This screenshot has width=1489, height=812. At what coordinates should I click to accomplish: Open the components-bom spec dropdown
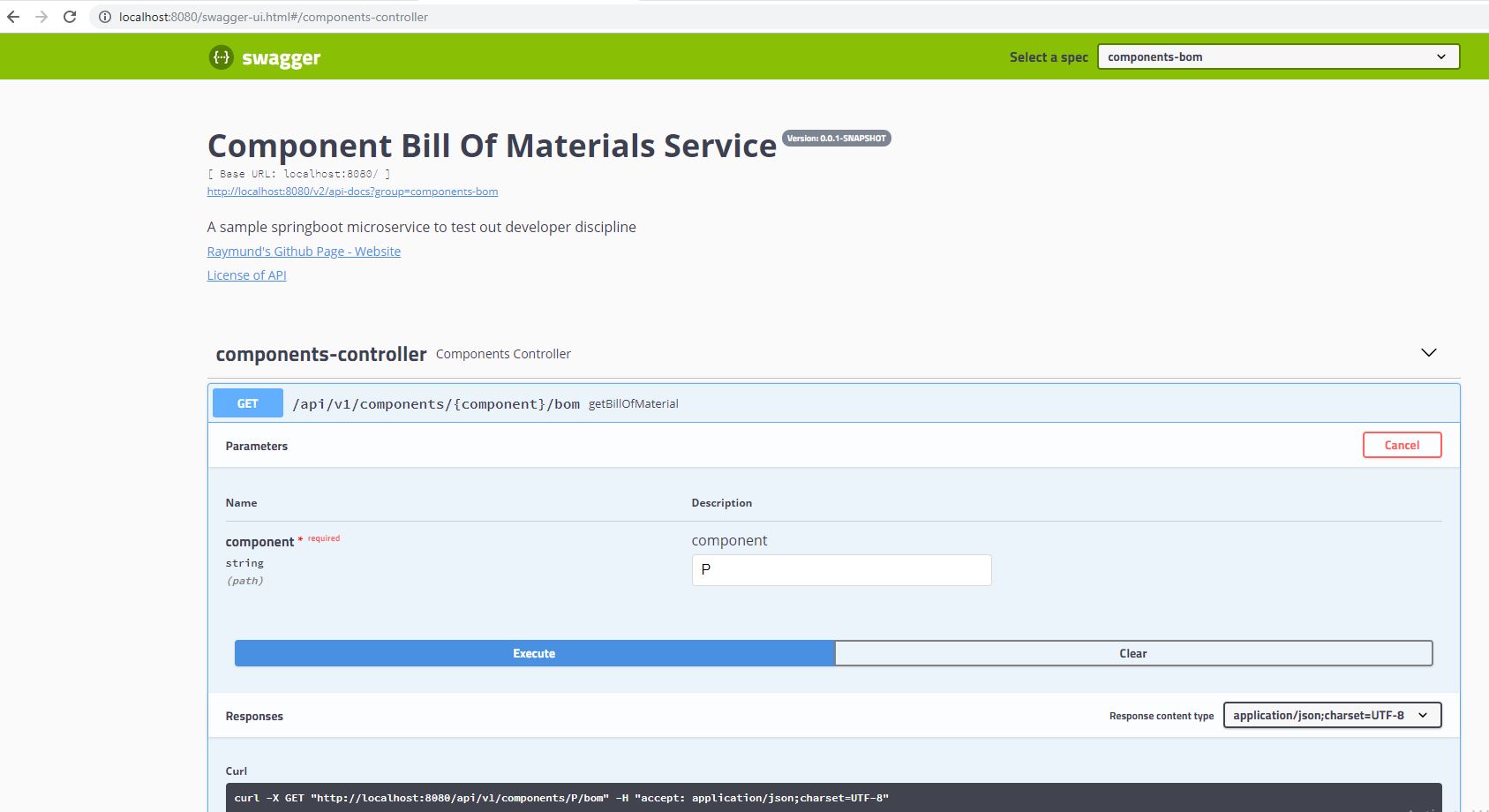click(1278, 56)
